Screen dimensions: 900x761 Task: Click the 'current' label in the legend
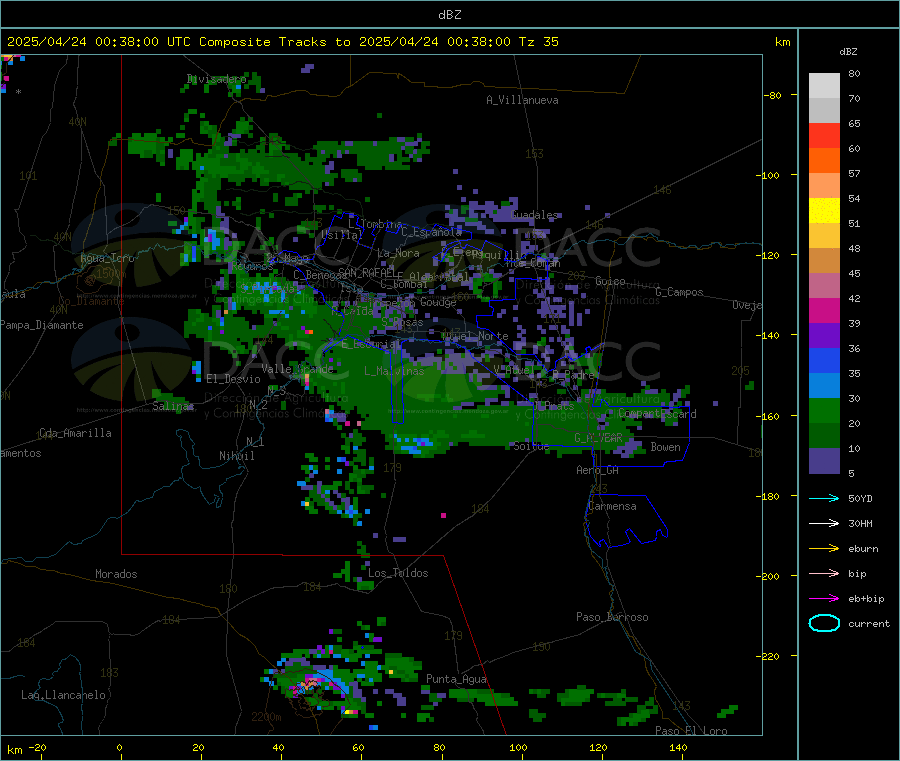tap(869, 623)
